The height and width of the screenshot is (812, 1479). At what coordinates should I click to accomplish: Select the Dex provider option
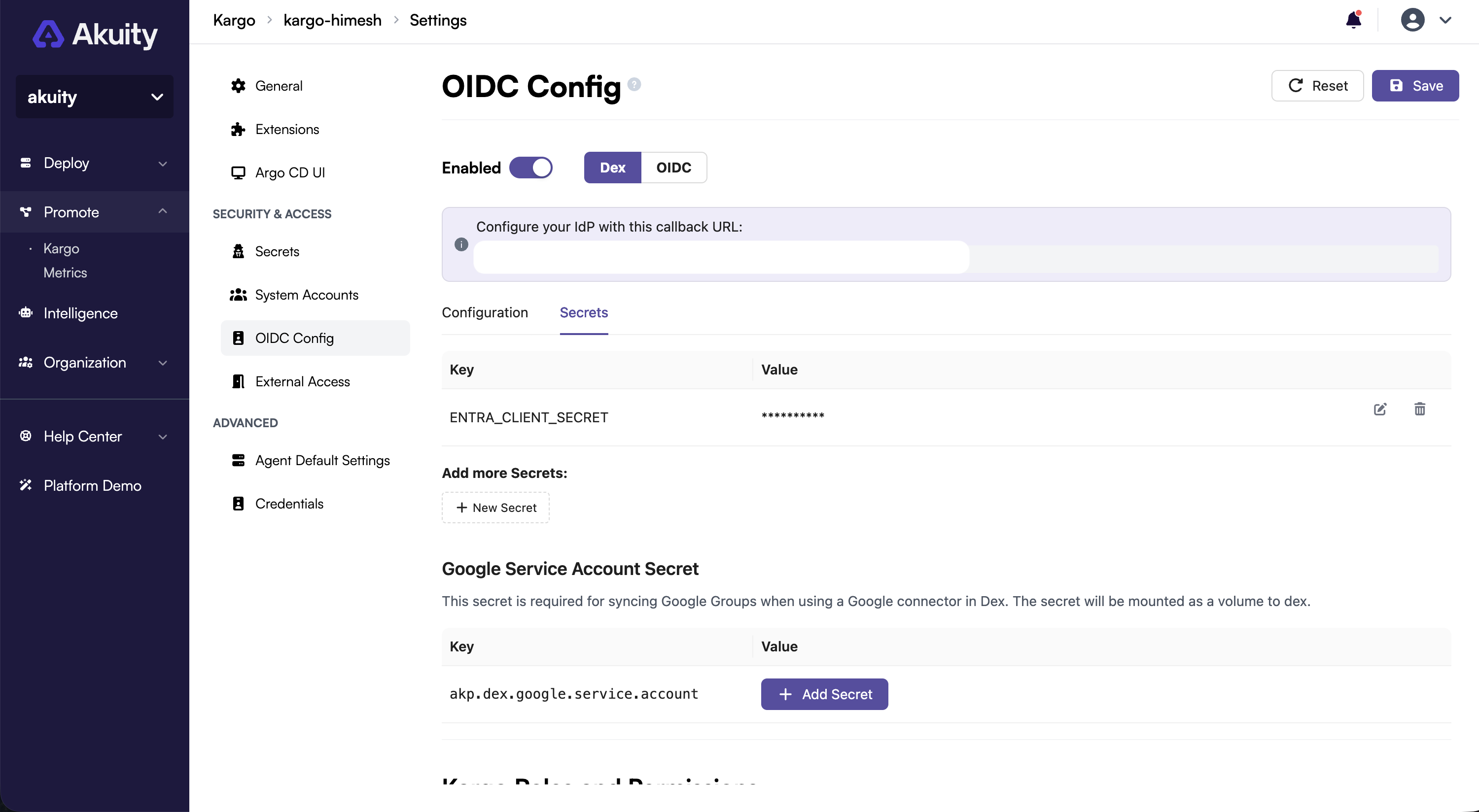613,168
